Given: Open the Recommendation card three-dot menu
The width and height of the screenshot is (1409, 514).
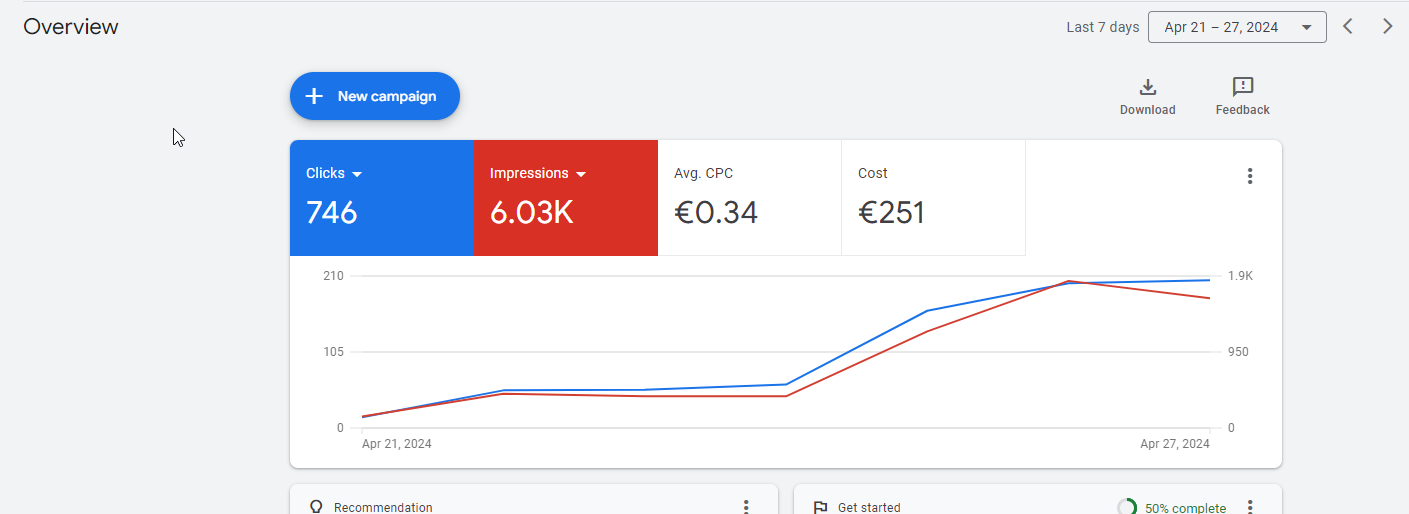Looking at the screenshot, I should [x=746, y=507].
